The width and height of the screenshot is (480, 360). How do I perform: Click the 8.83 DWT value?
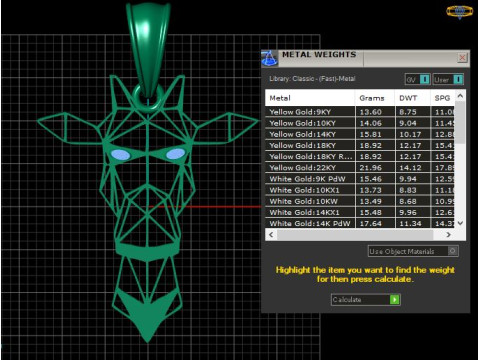(x=408, y=190)
